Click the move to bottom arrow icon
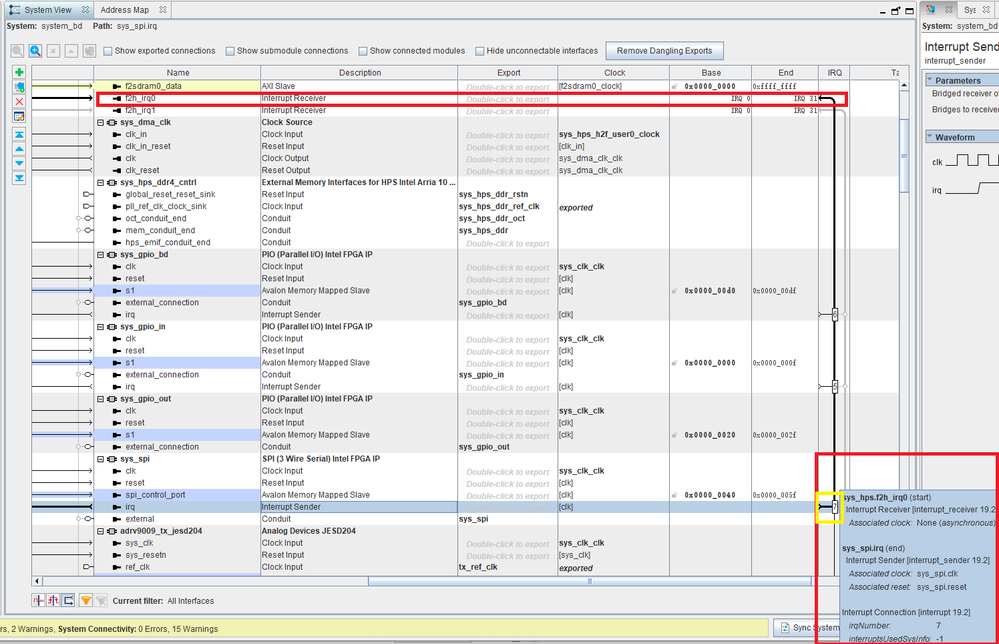Viewport: 999px width, 644px height. (19, 178)
